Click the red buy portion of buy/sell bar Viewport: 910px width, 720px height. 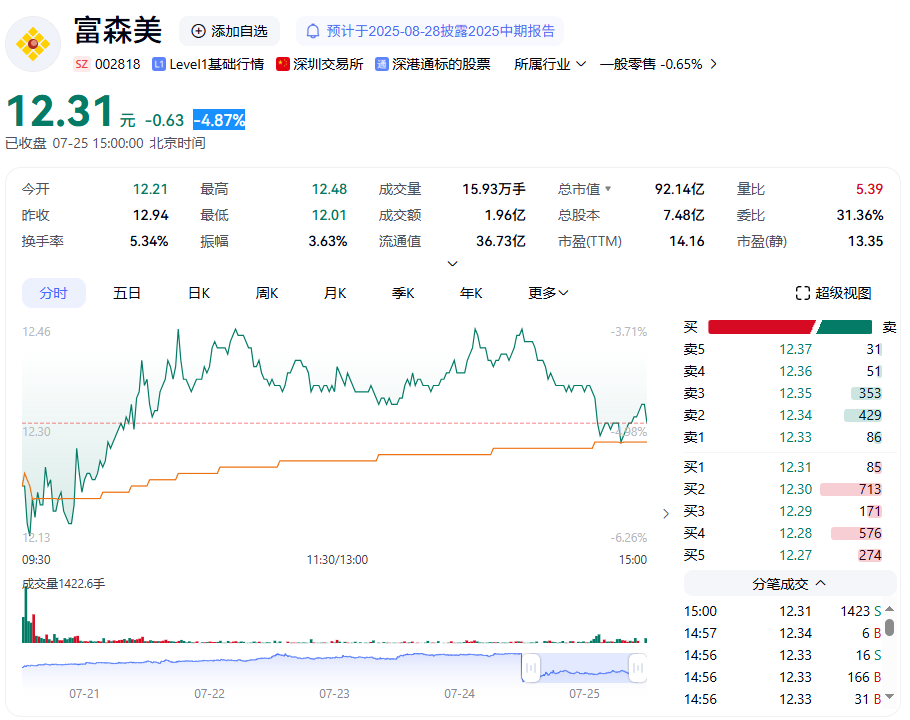761,327
